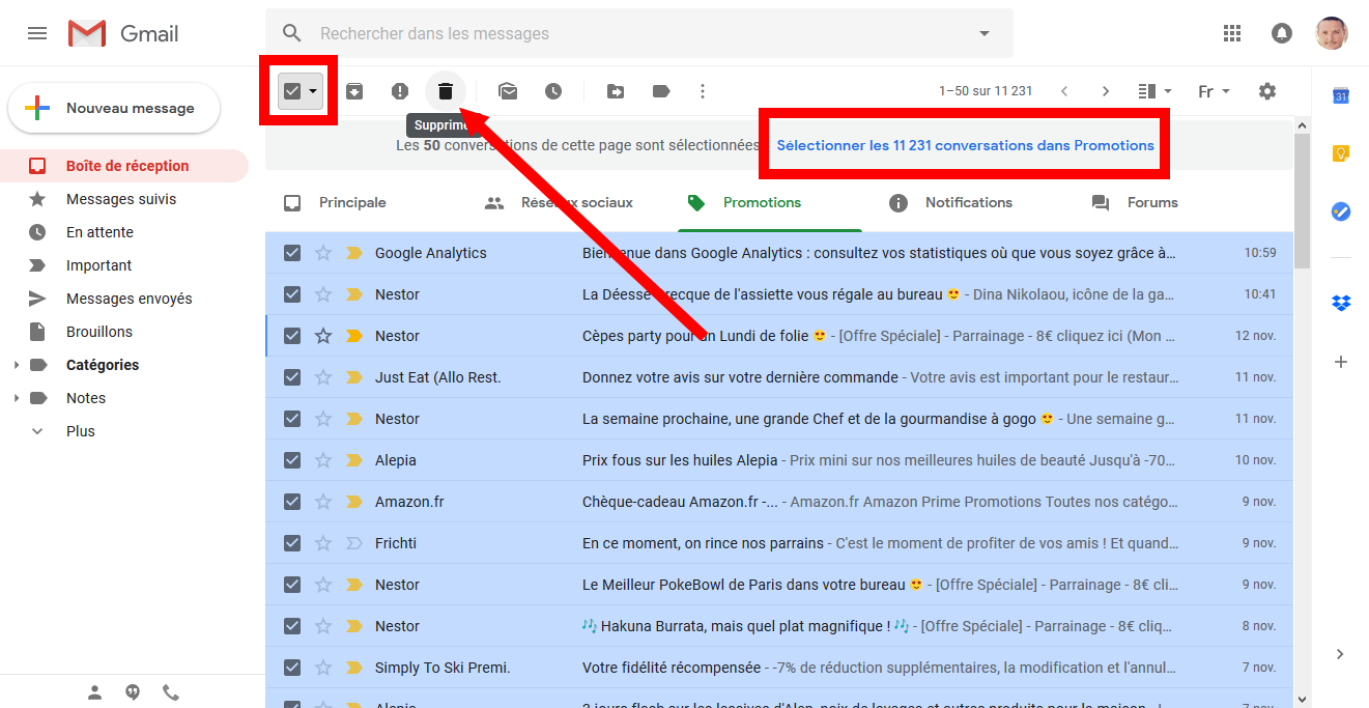This screenshot has width=1369, height=708.
Task: Expand the Notes label tree
Action: click(16, 398)
